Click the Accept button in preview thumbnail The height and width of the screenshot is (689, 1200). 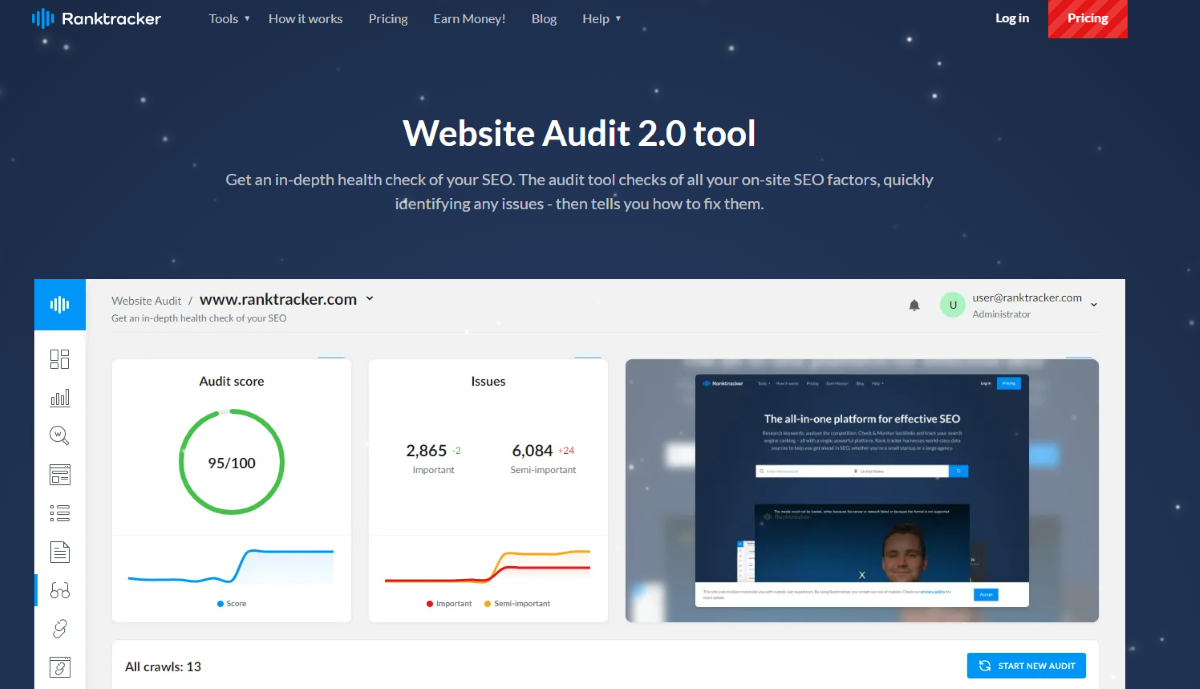(986, 595)
